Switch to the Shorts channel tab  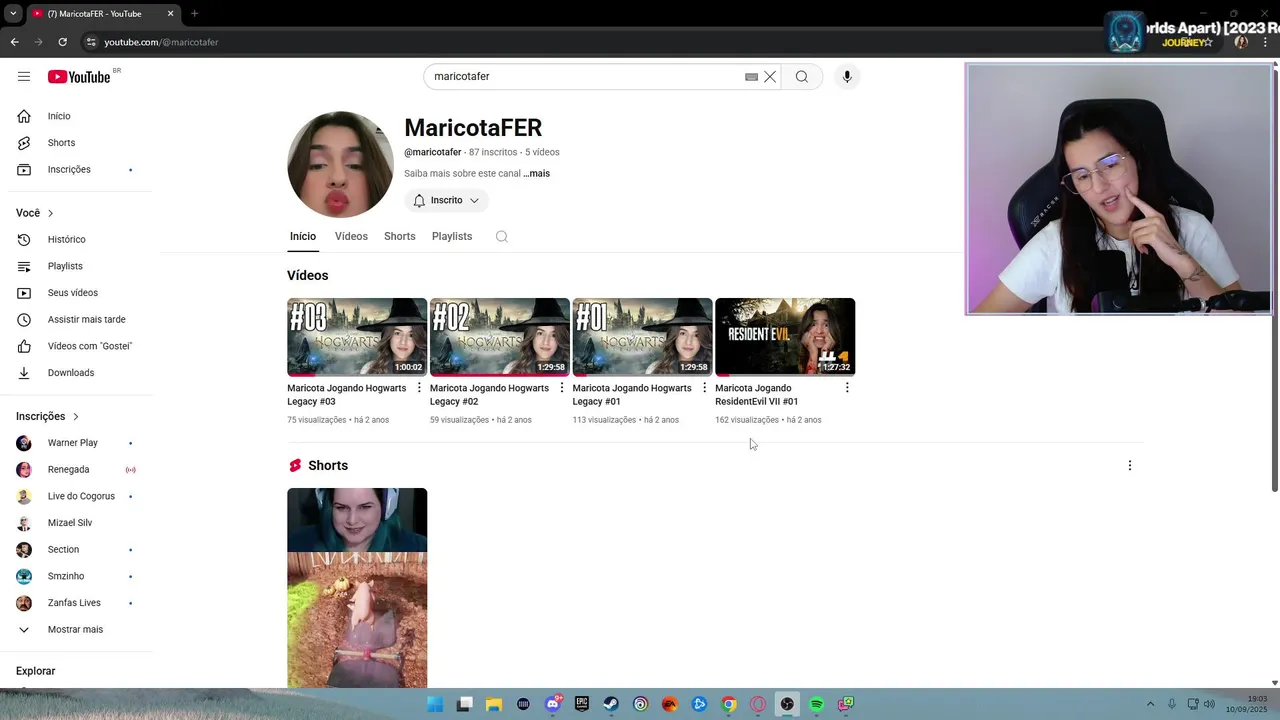(x=400, y=236)
